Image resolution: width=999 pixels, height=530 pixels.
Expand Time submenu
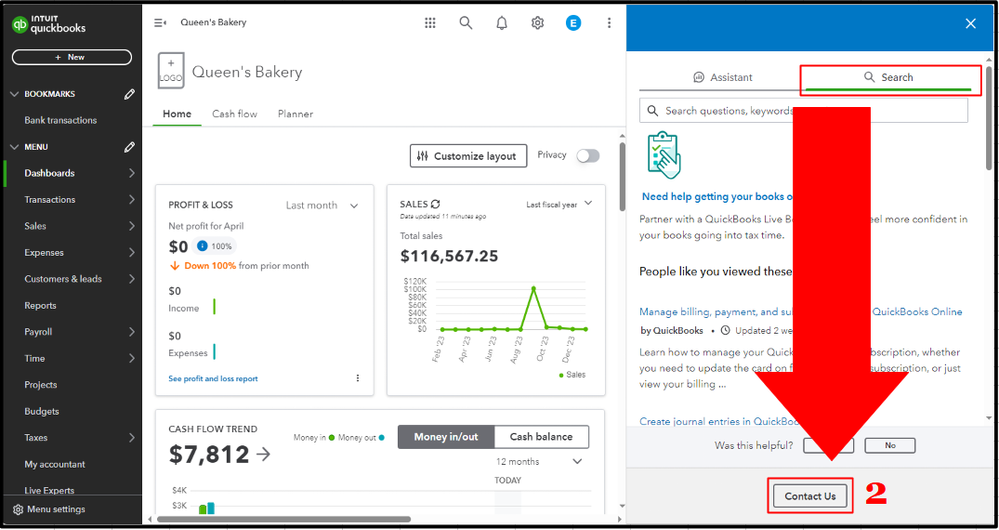pyautogui.click(x=131, y=359)
